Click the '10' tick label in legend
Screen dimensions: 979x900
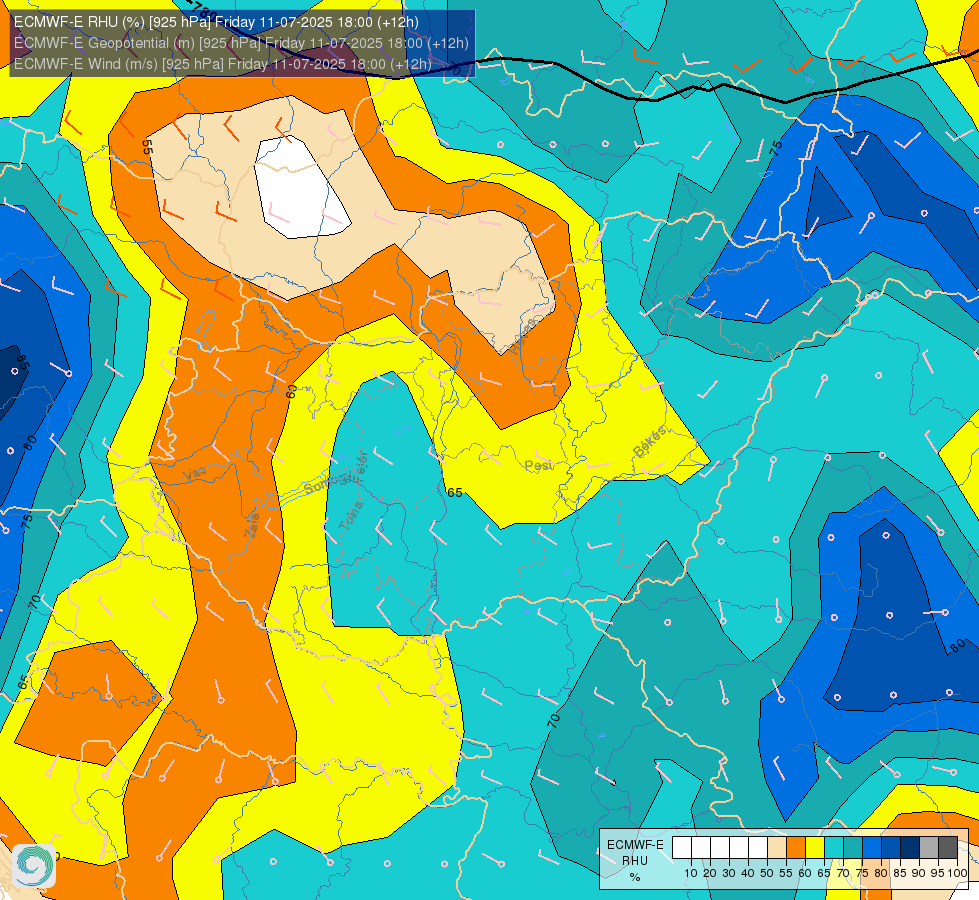pyautogui.click(x=691, y=873)
